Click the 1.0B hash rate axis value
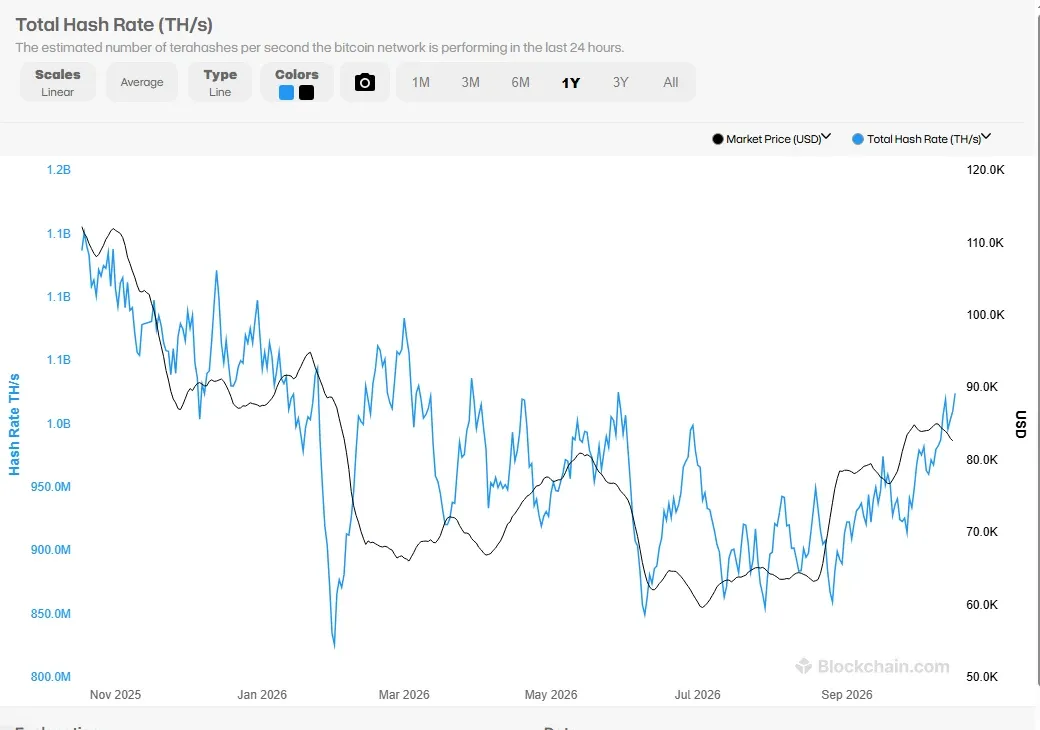Image resolution: width=1040 pixels, height=730 pixels. (58, 423)
